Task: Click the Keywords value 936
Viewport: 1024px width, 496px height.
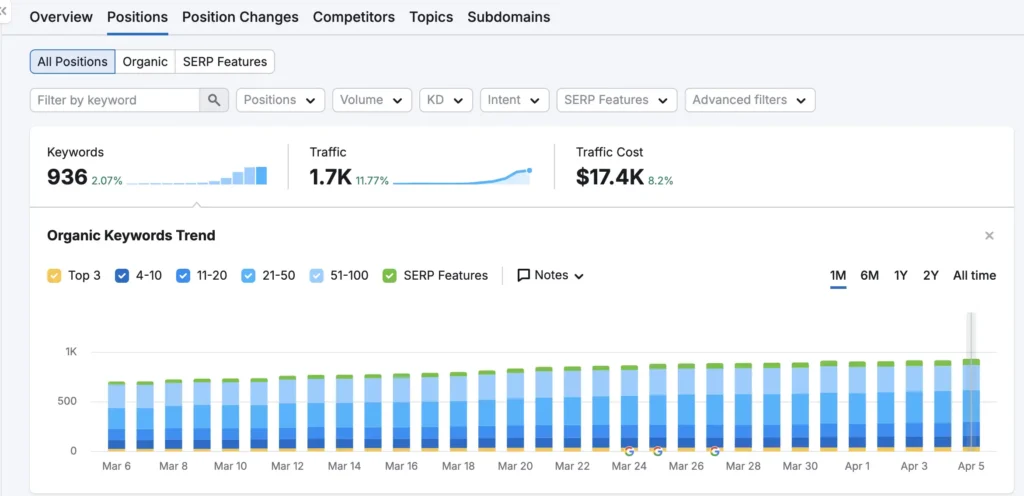Action: pos(67,177)
